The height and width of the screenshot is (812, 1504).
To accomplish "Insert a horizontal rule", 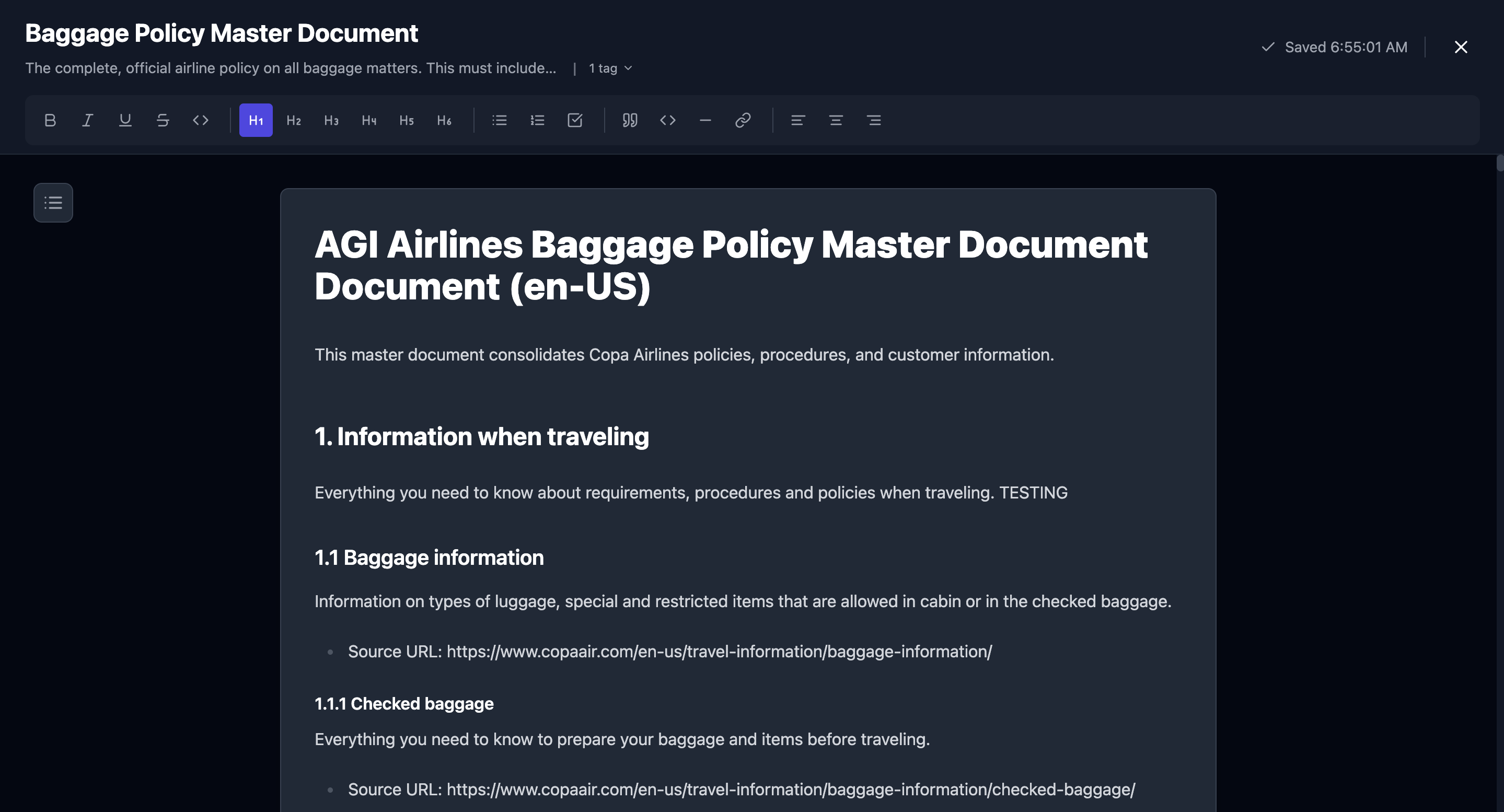I will [x=705, y=120].
